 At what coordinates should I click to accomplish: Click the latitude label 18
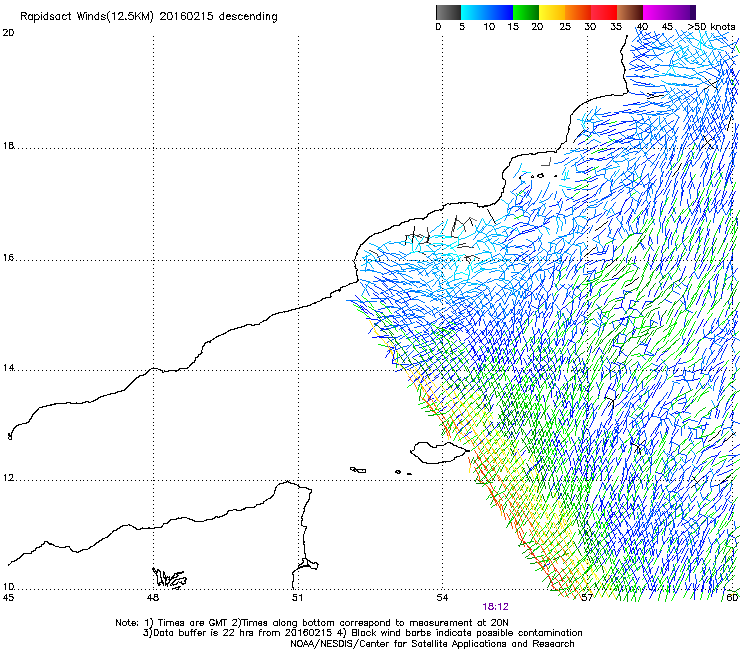[x=8, y=146]
